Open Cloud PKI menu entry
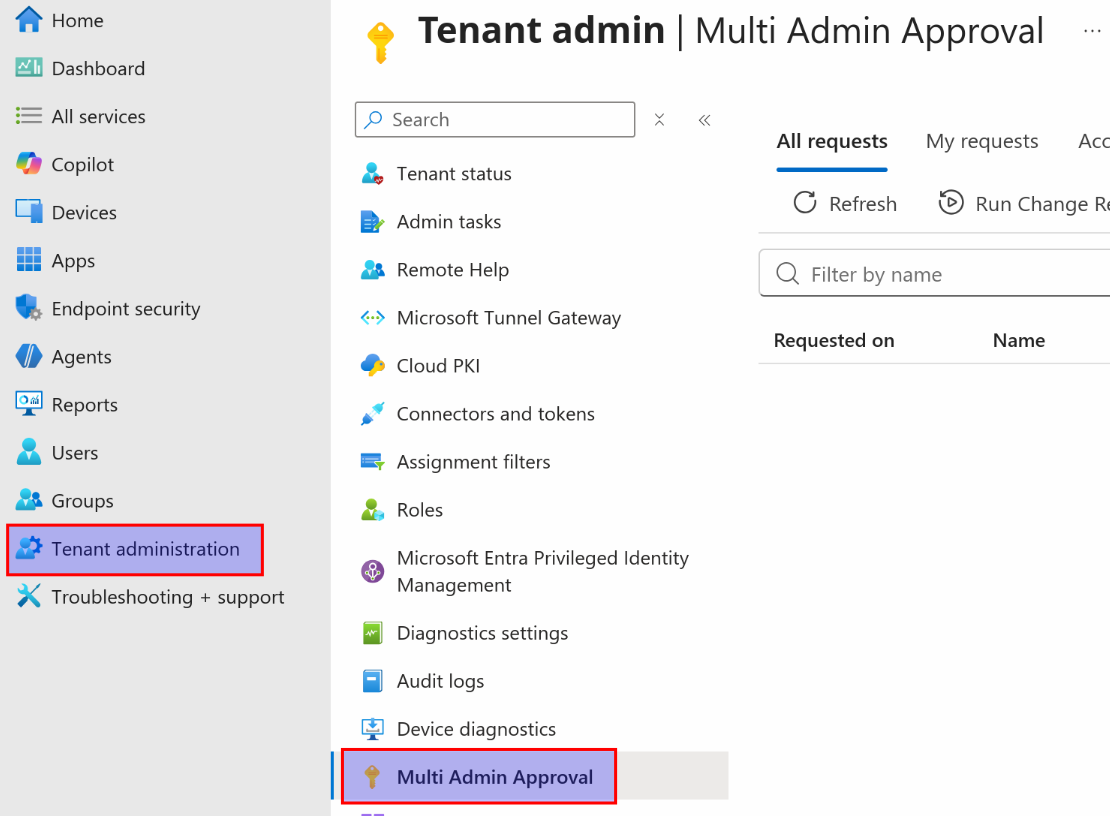1110x816 pixels. click(438, 366)
